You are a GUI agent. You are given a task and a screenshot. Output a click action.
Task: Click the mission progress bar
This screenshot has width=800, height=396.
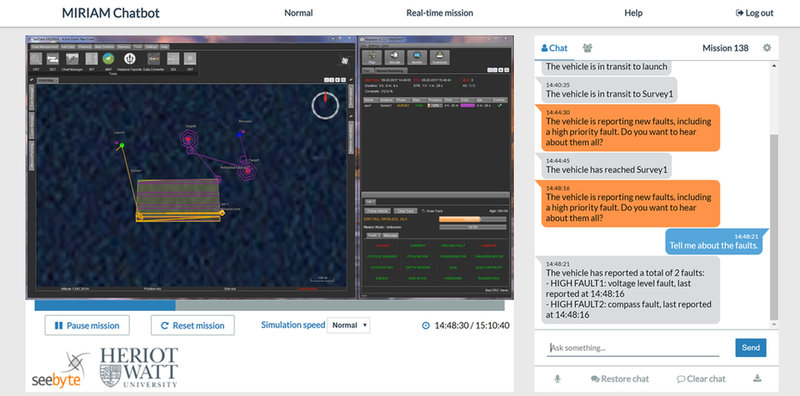pos(269,305)
